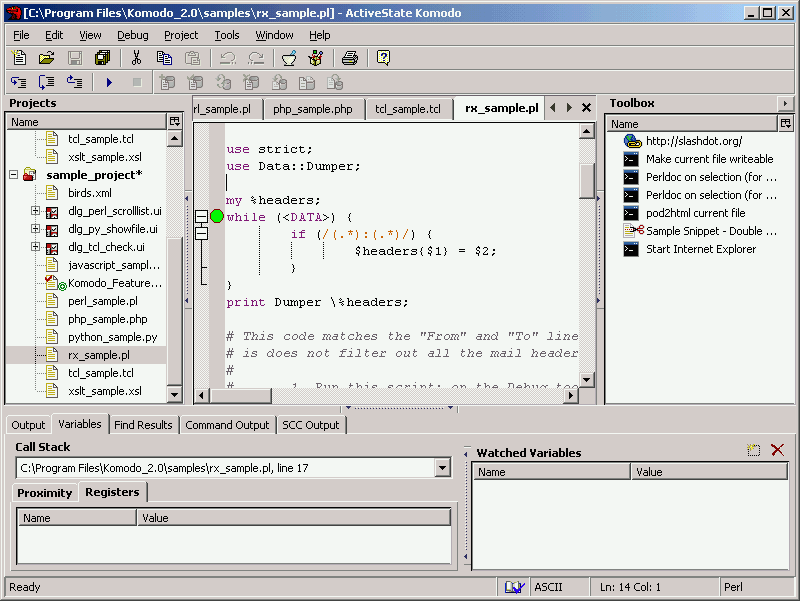Switch to the tcl_sample.tcl editor tab
This screenshot has width=800, height=601.
[x=408, y=109]
